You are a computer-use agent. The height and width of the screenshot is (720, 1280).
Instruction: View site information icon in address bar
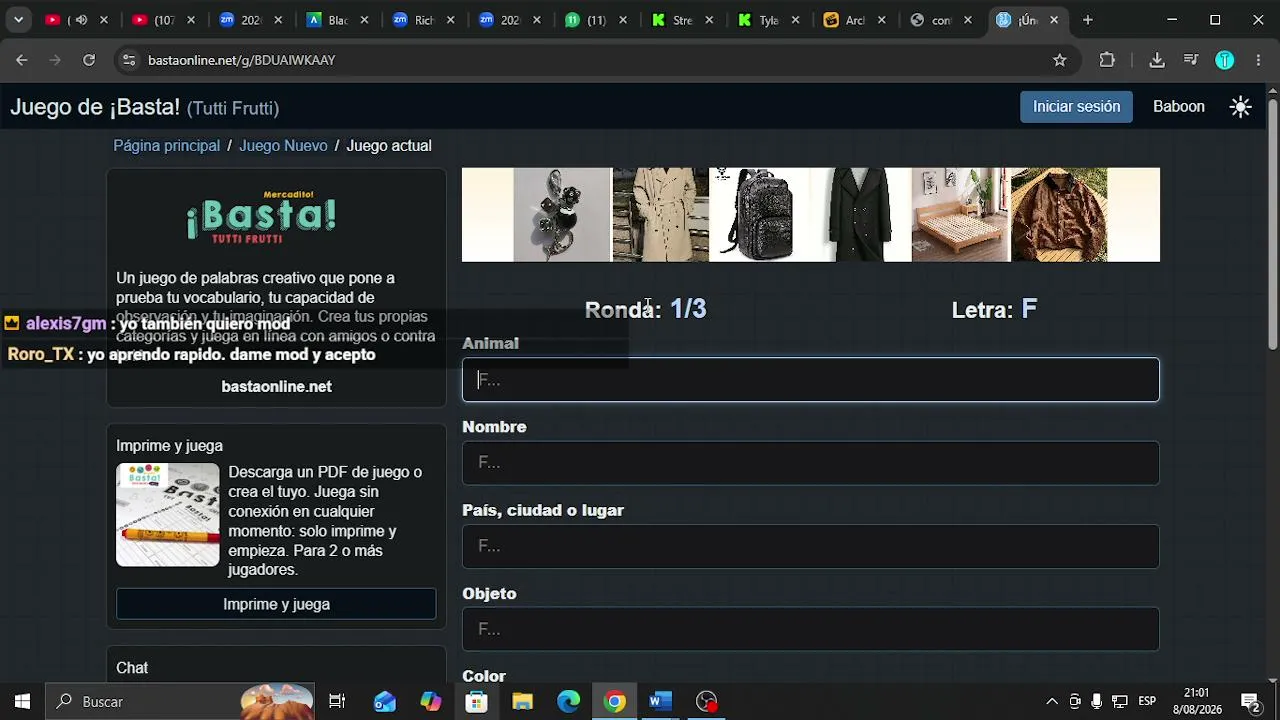(128, 60)
